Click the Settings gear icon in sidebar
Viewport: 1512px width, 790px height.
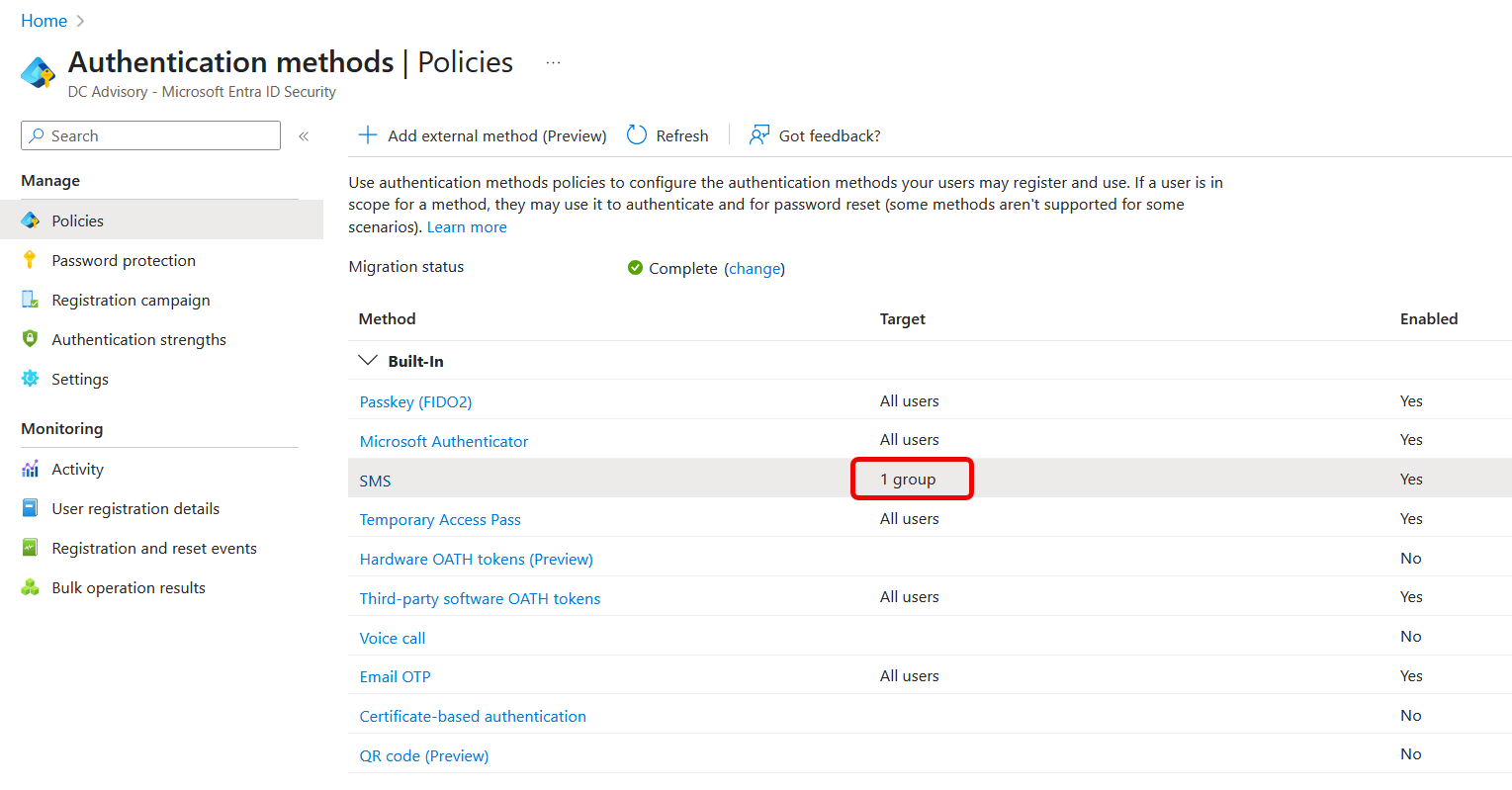click(x=30, y=379)
